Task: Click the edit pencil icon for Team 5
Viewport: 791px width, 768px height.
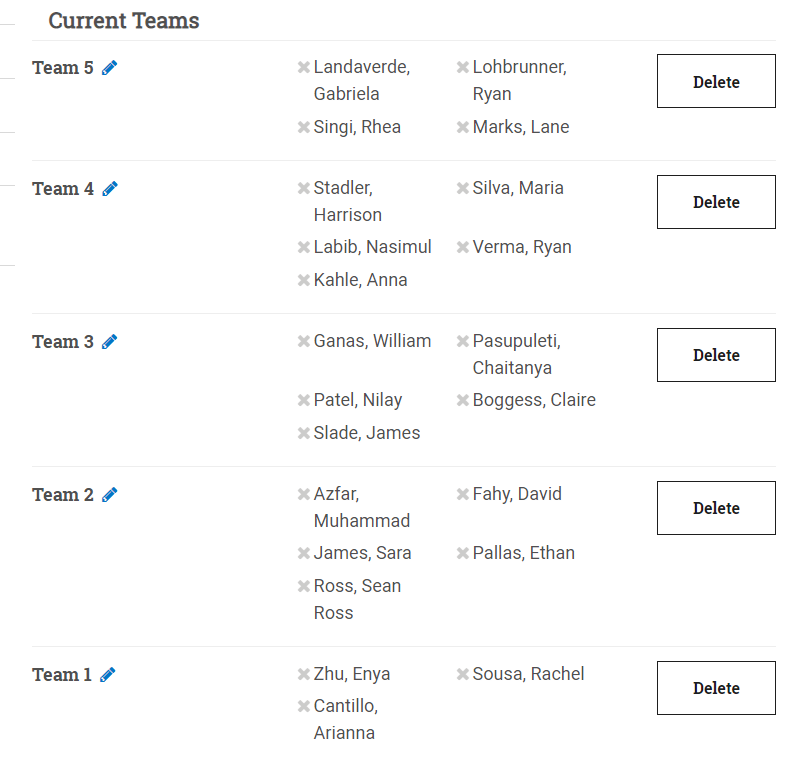Action: tap(110, 68)
